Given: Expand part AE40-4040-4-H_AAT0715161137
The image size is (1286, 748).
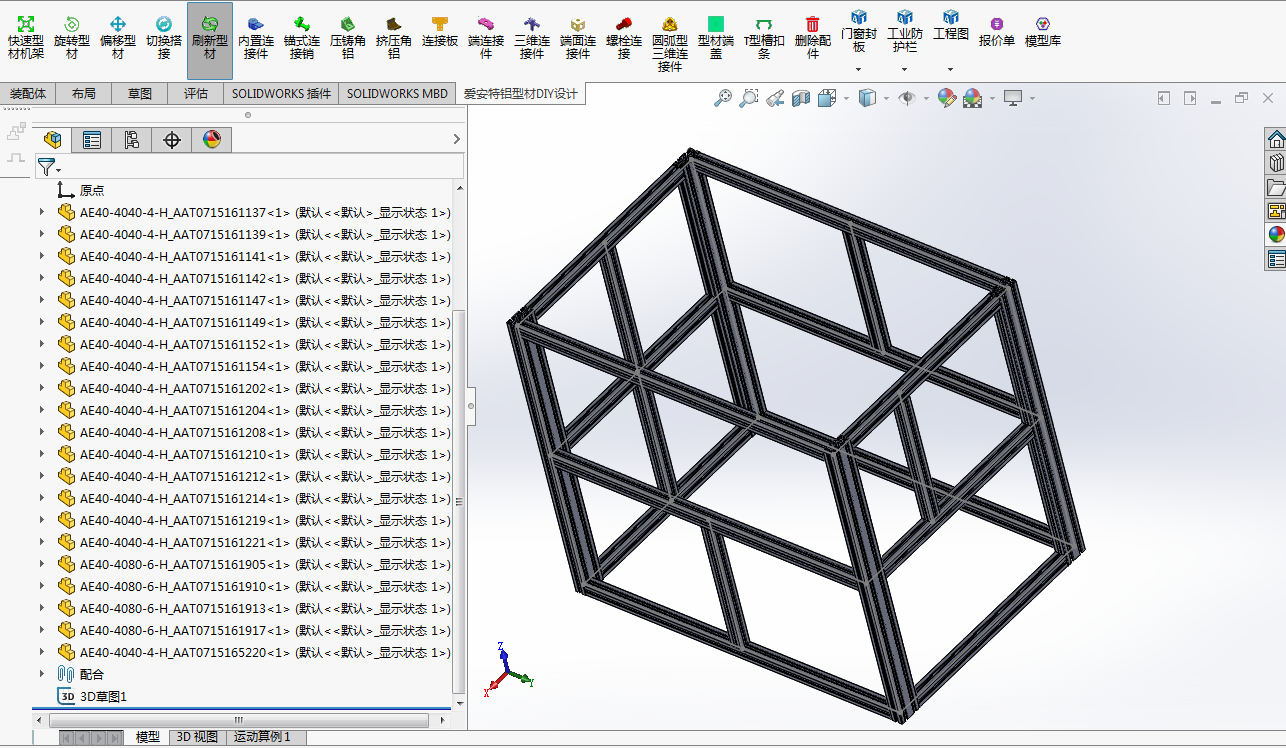Looking at the screenshot, I should tap(42, 212).
